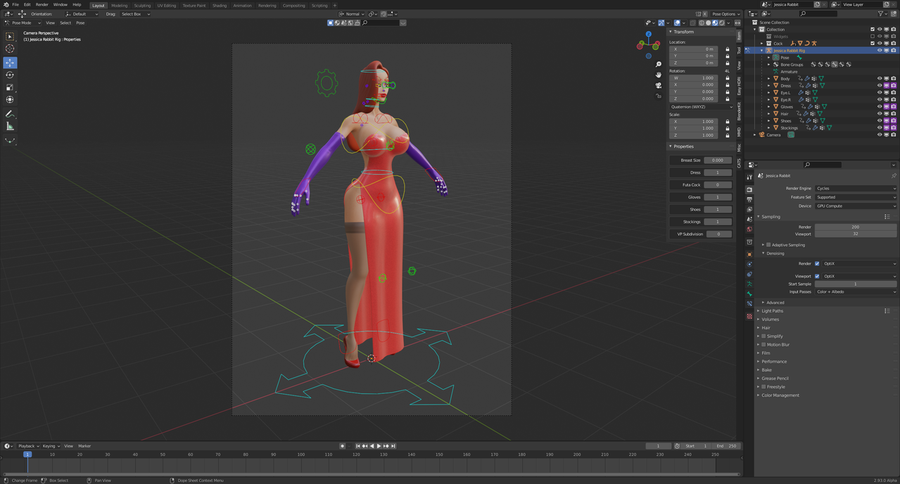Image resolution: width=900 pixels, height=484 pixels.
Task: Enable Simplify checkbox
Action: point(763,336)
